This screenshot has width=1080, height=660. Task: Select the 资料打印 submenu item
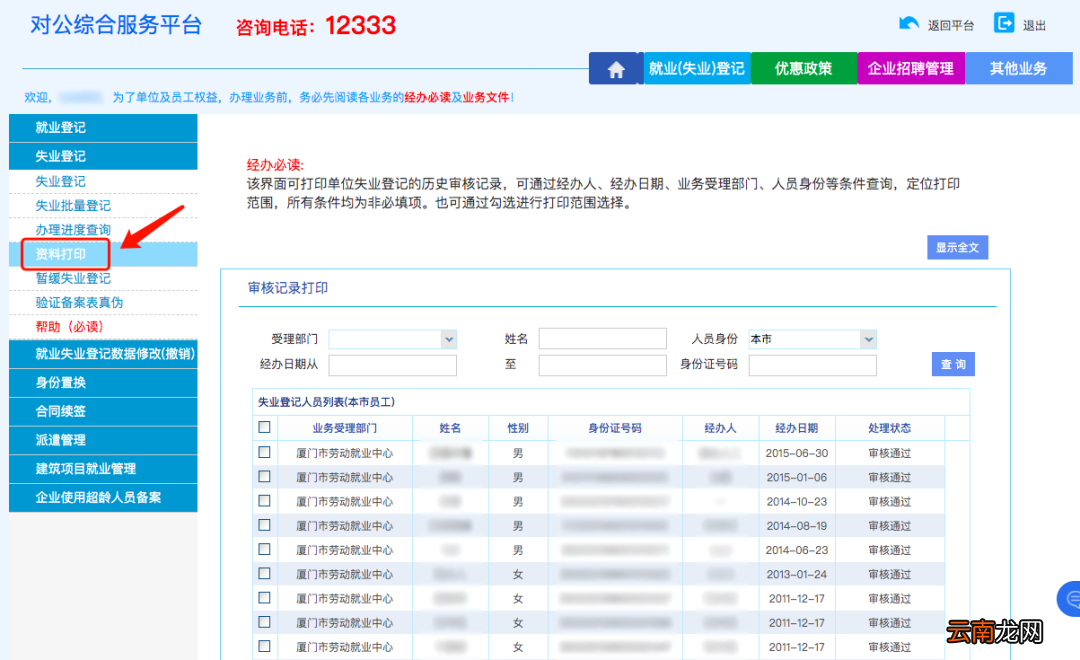(x=61, y=254)
